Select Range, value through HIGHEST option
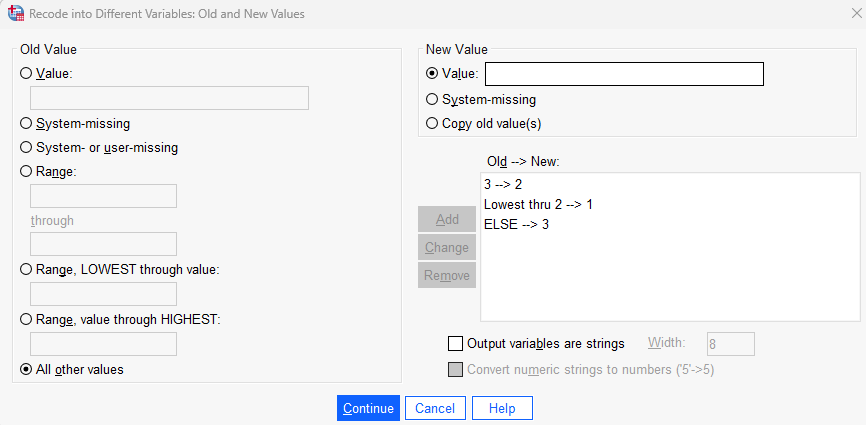 click(x=26, y=319)
